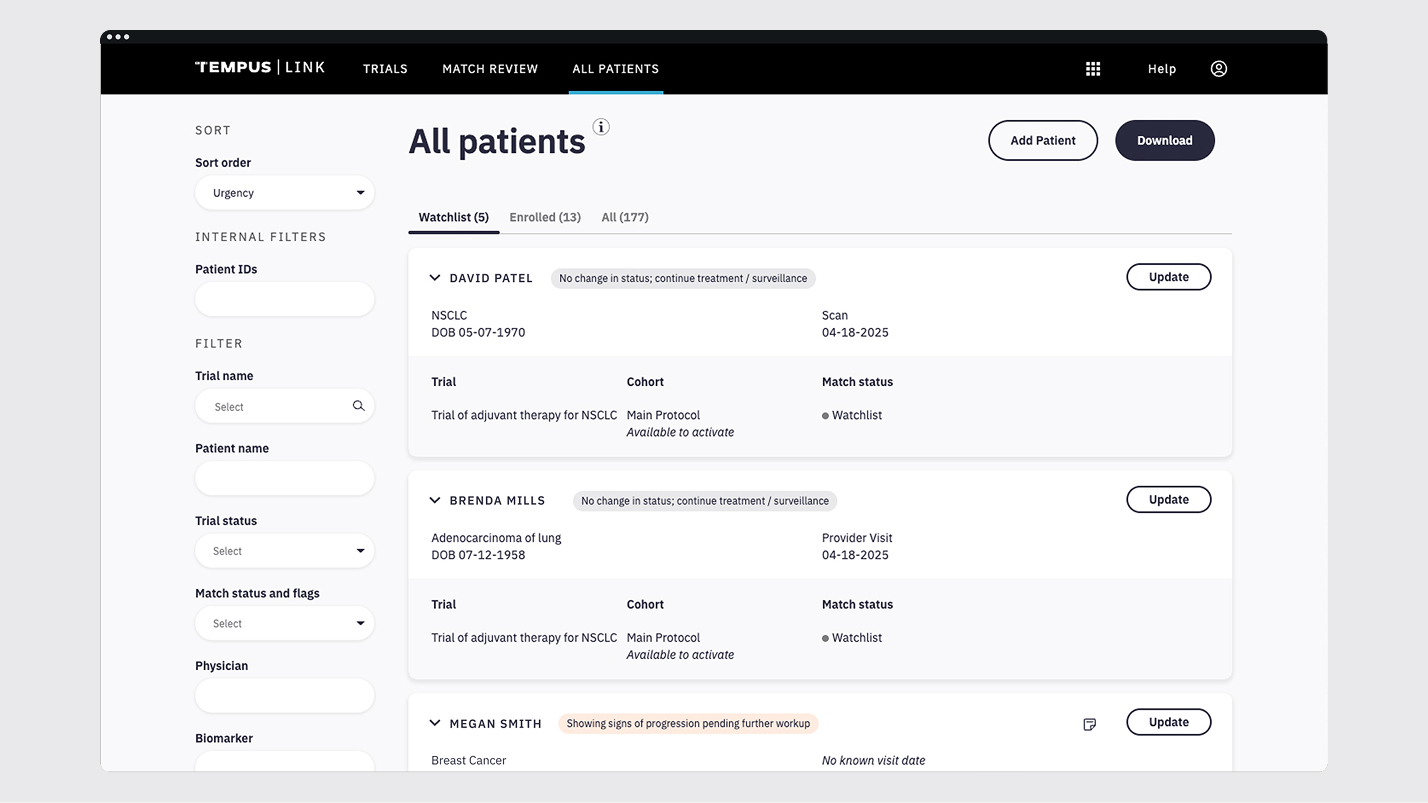Viewport: 1428px width, 803px height.
Task: Focus the Patient IDs input field
Action: pos(285,299)
